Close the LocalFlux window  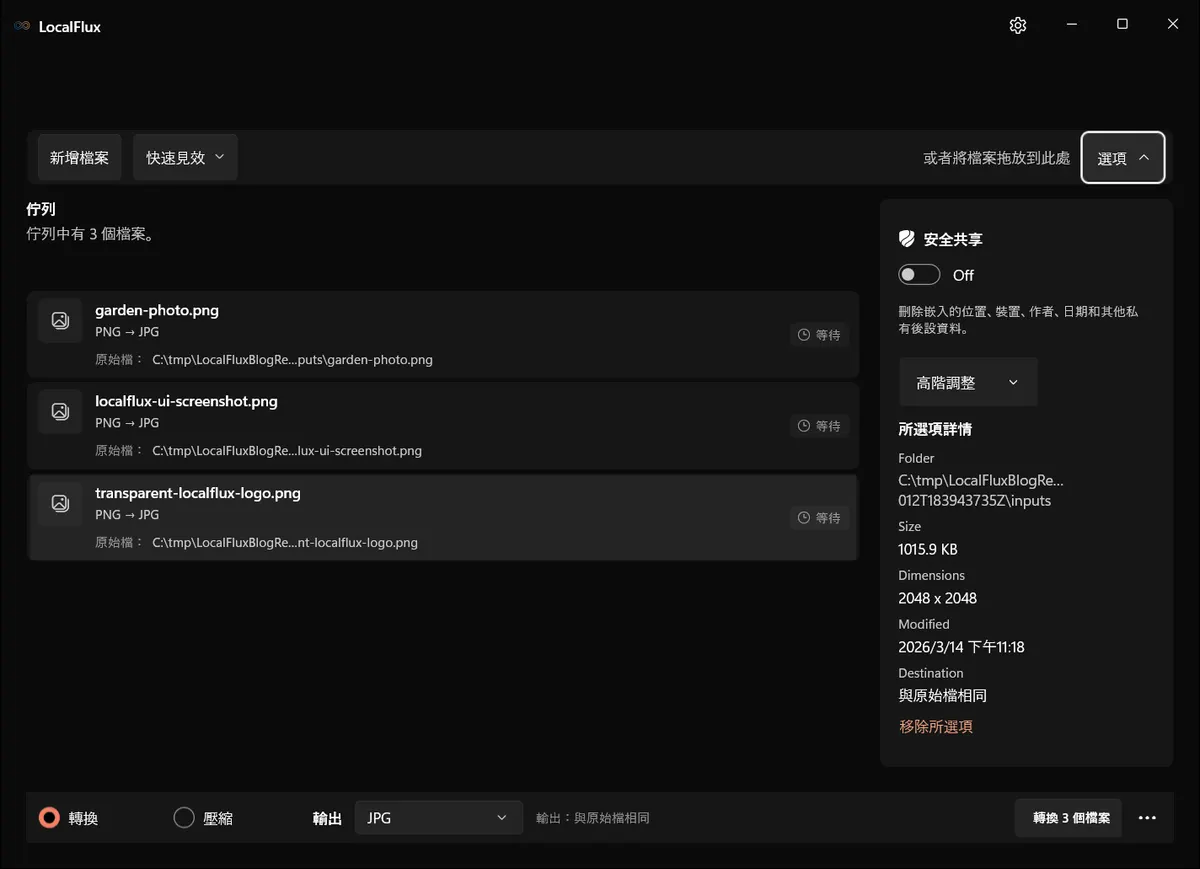click(x=1173, y=25)
